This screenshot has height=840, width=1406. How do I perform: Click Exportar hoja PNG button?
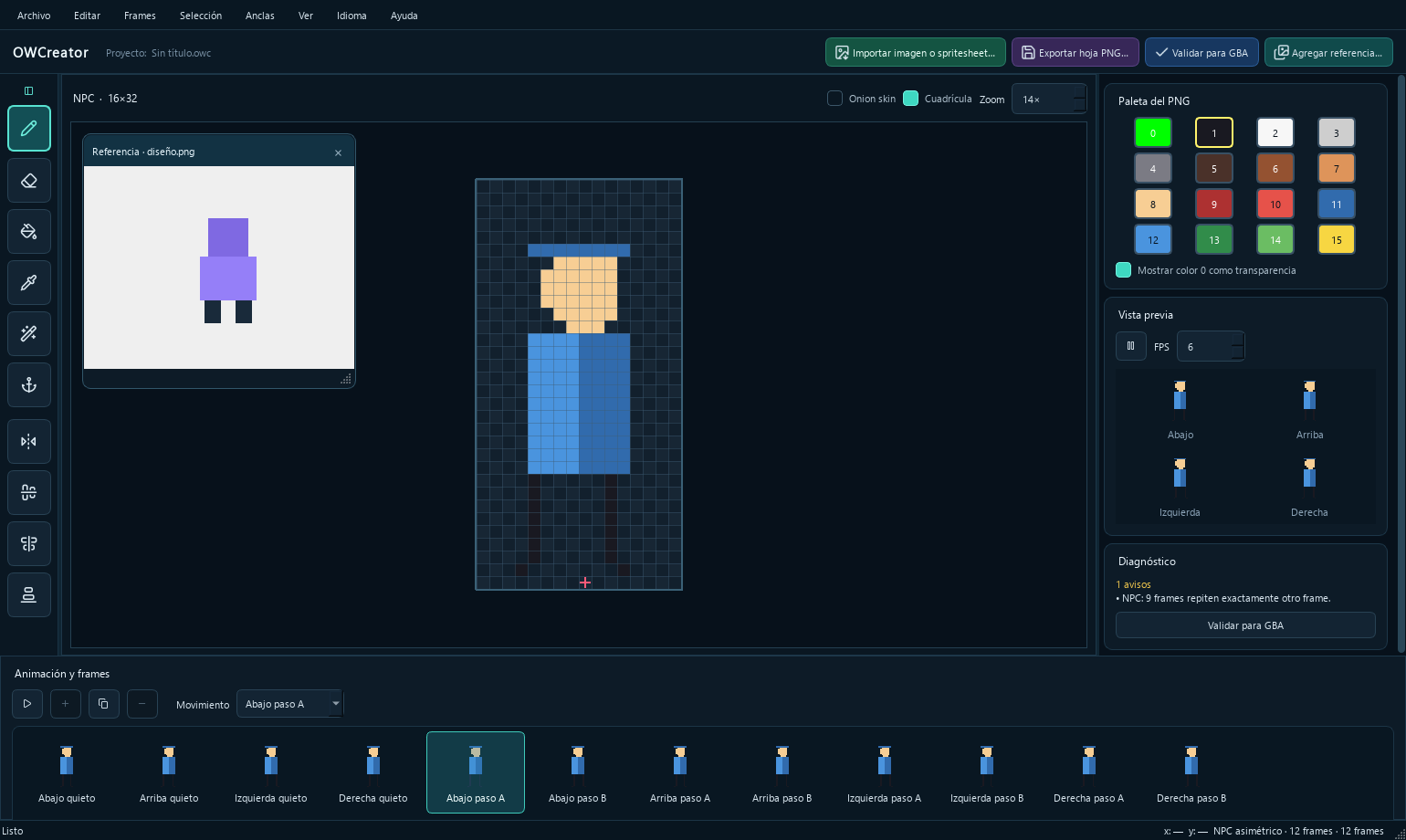click(1075, 53)
